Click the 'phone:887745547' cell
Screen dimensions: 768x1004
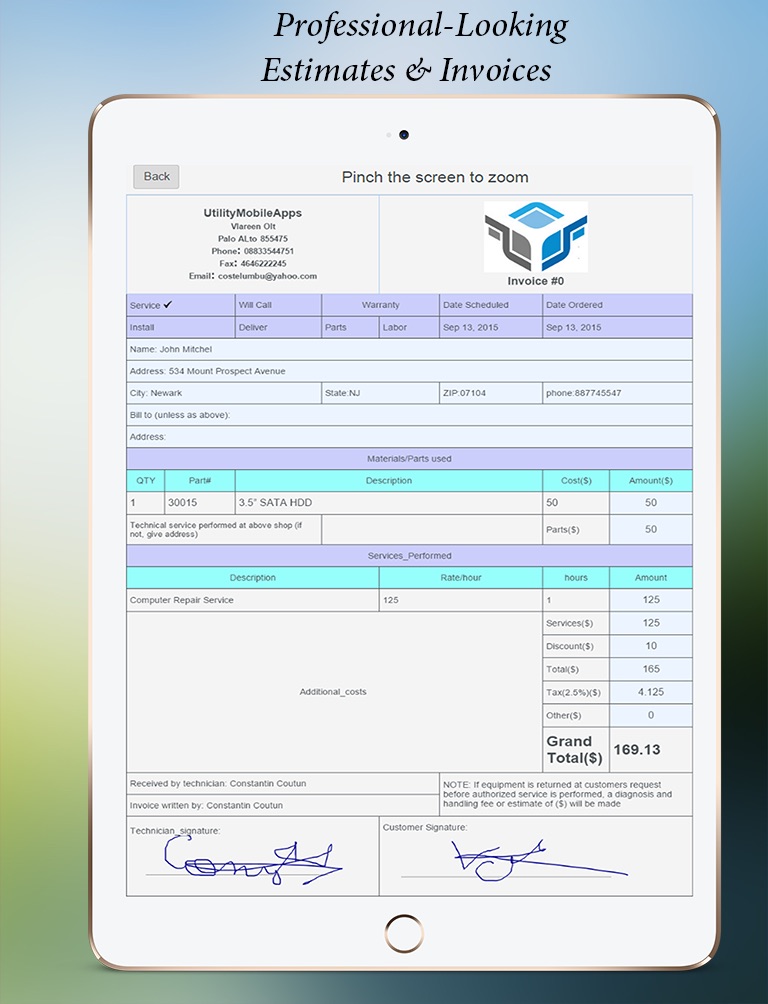pos(617,393)
